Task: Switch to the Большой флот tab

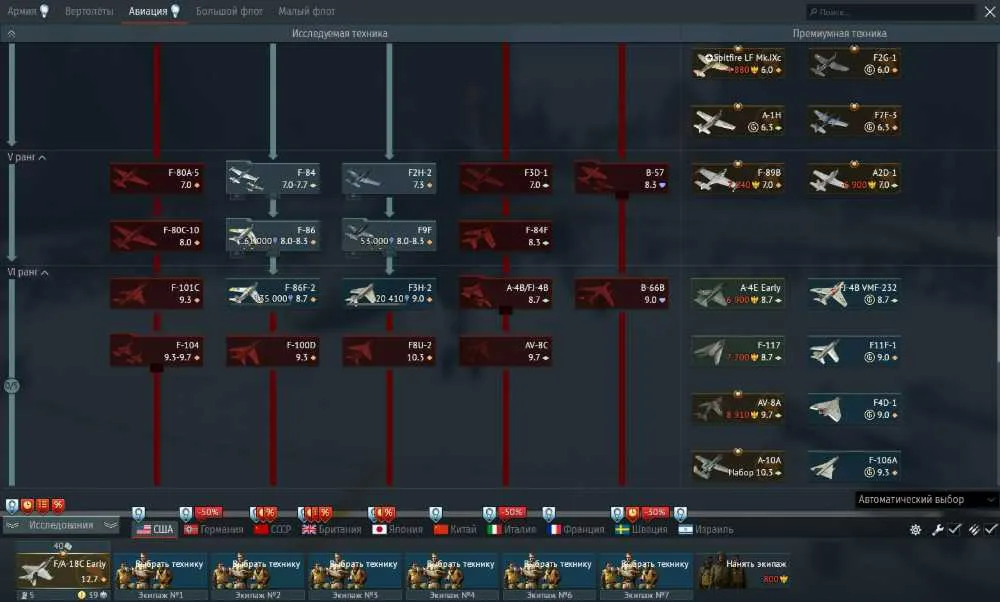Action: point(229,11)
